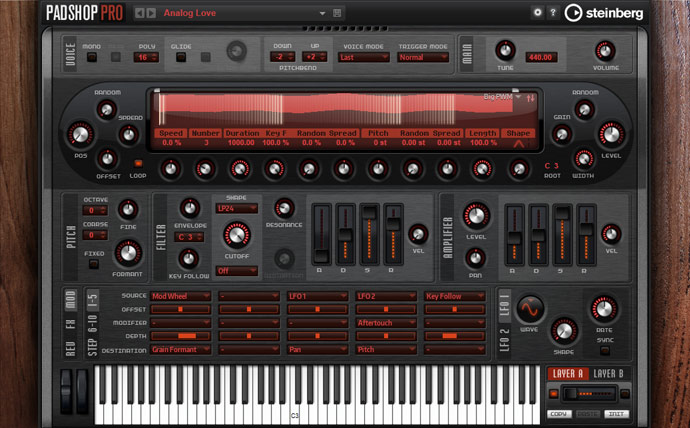Click the LFO Wave selector knob
The width and height of the screenshot is (690, 428).
click(x=530, y=309)
